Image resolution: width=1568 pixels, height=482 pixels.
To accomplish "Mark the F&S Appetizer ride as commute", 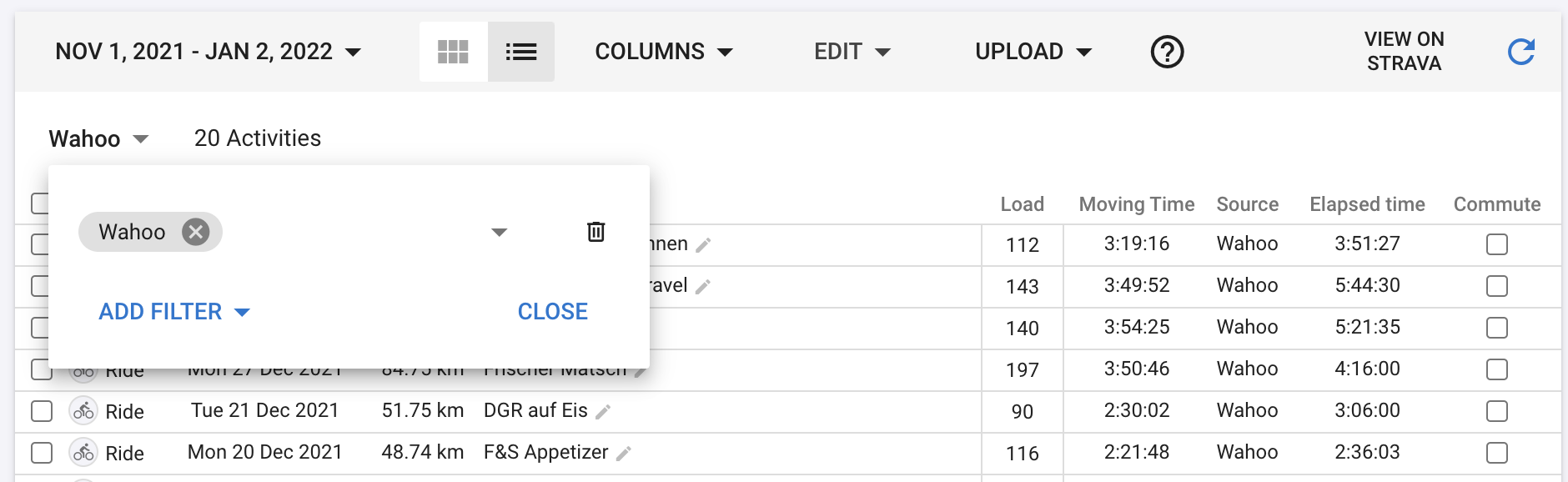I will 1497,453.
